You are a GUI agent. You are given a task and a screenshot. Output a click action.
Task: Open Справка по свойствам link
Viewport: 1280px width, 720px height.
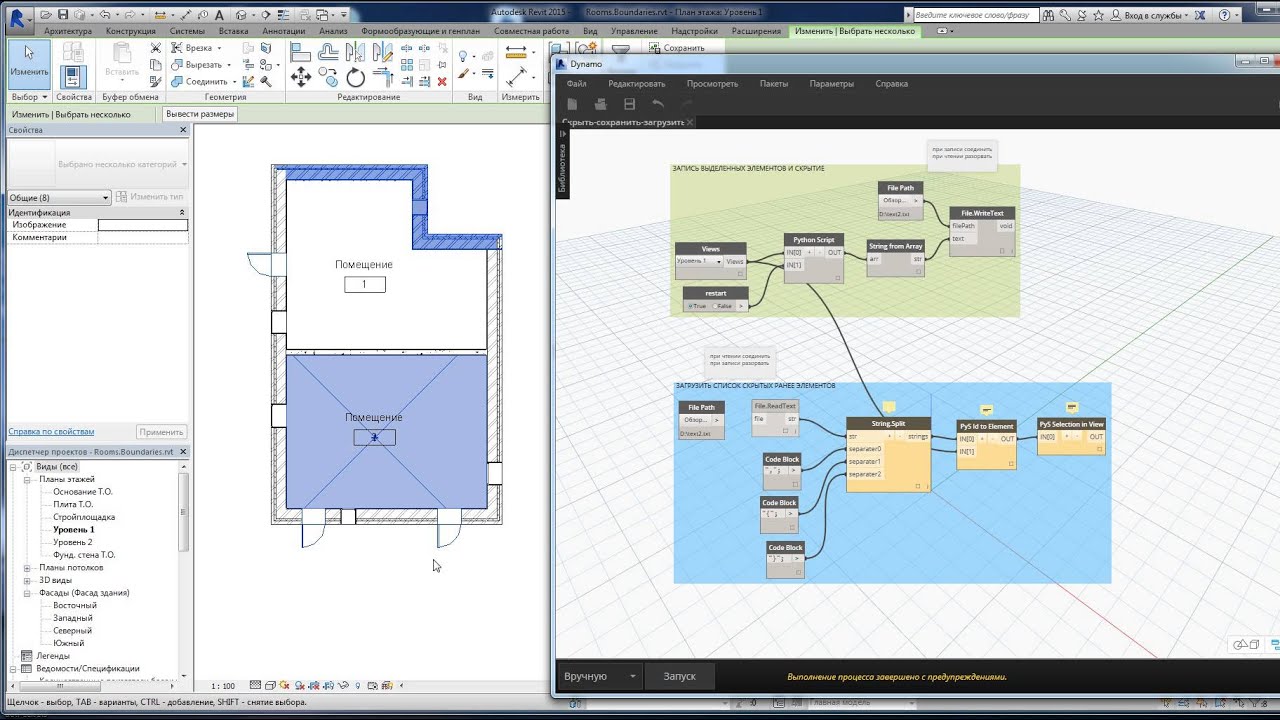(51, 432)
